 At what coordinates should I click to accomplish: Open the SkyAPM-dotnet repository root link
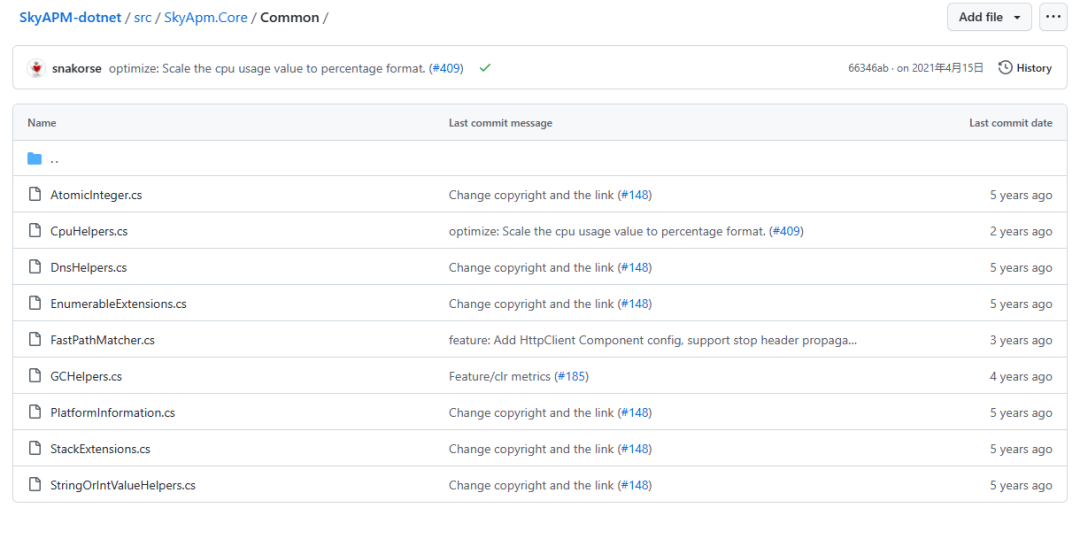click(x=70, y=17)
